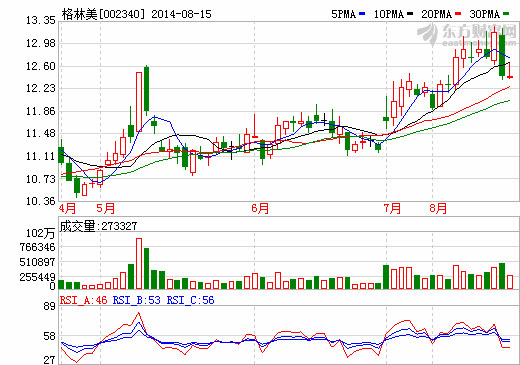Click the 6月 axis month label
The height and width of the screenshot is (365, 520).
coord(260,209)
